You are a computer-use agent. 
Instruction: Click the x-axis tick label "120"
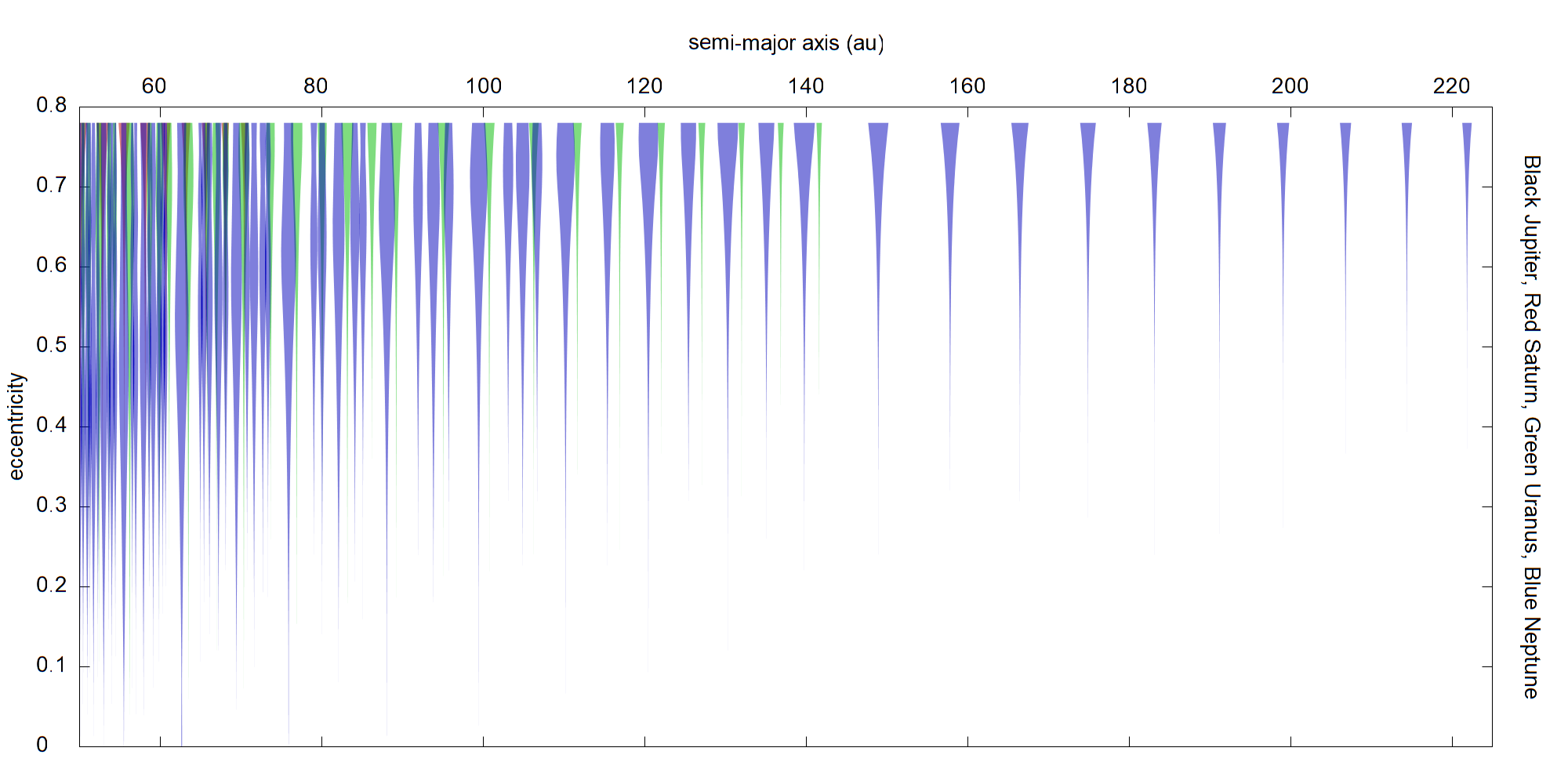pos(645,86)
